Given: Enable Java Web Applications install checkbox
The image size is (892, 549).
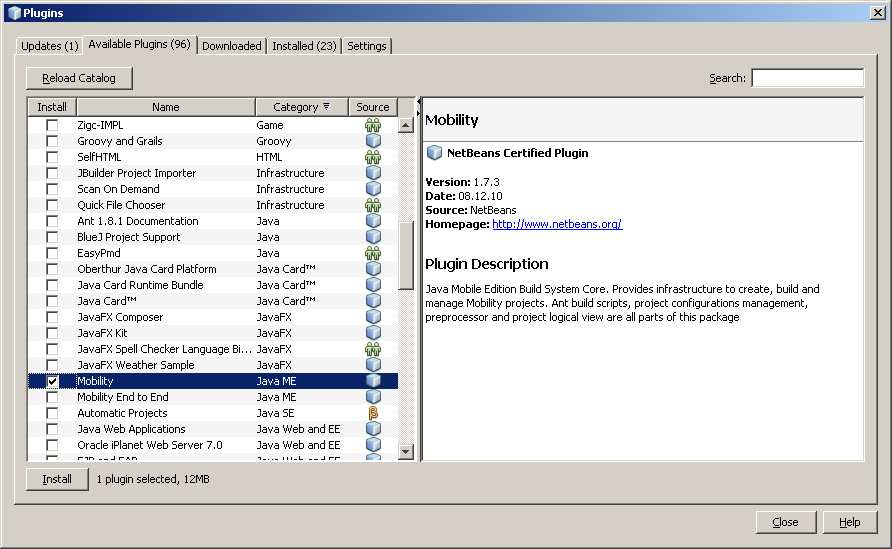Looking at the screenshot, I should (52, 429).
